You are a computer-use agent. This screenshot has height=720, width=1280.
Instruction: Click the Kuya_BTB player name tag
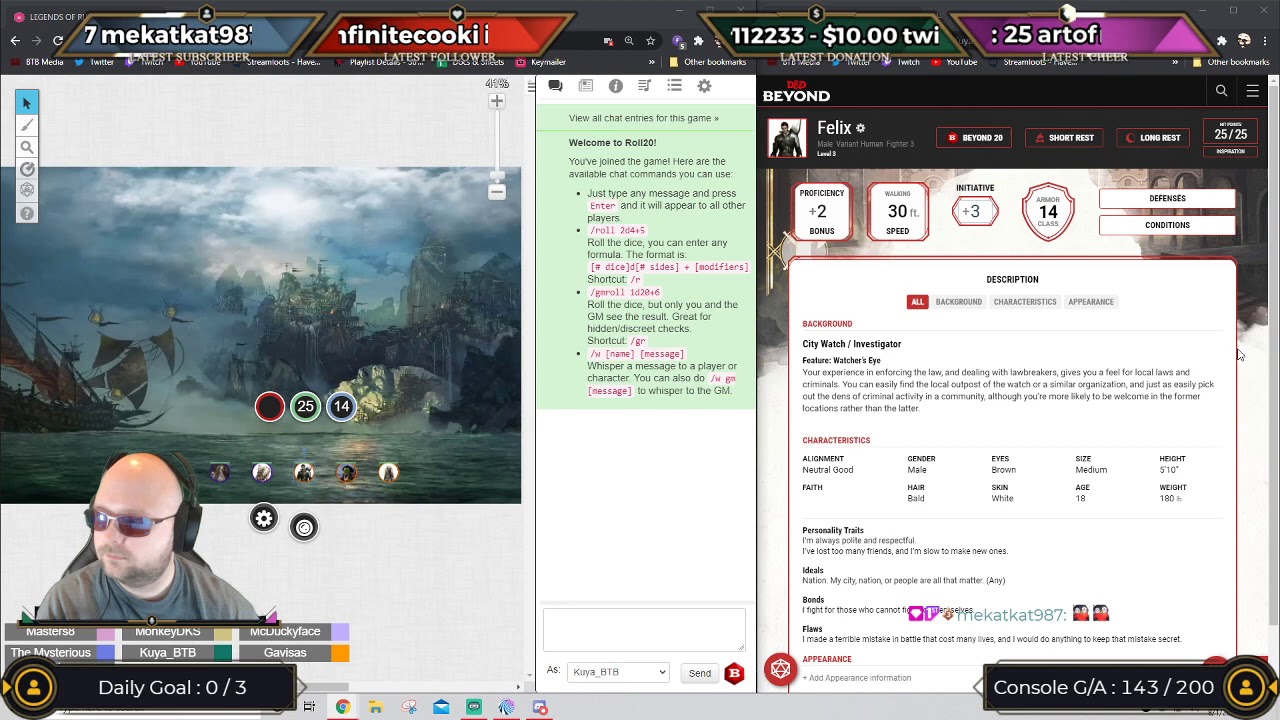(x=168, y=653)
